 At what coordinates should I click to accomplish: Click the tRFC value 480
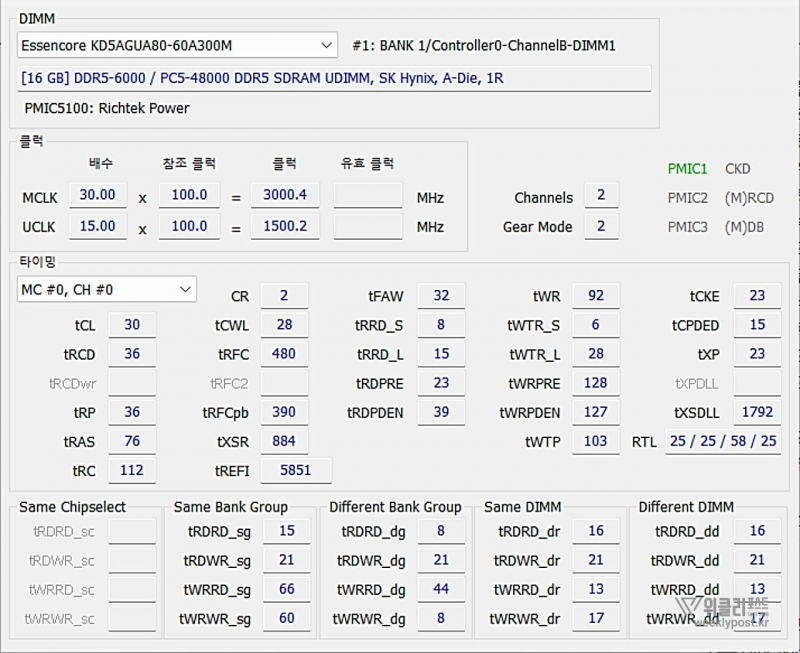click(x=284, y=354)
